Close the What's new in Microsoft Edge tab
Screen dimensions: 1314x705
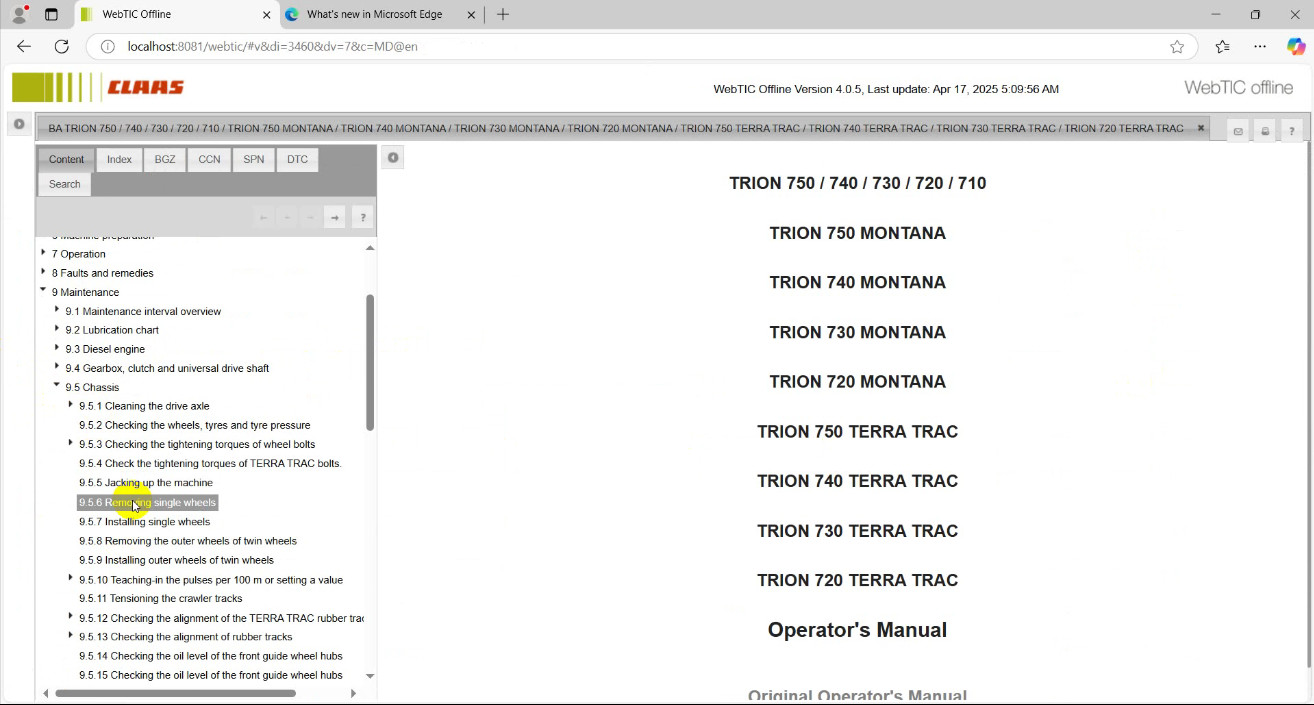pos(471,15)
